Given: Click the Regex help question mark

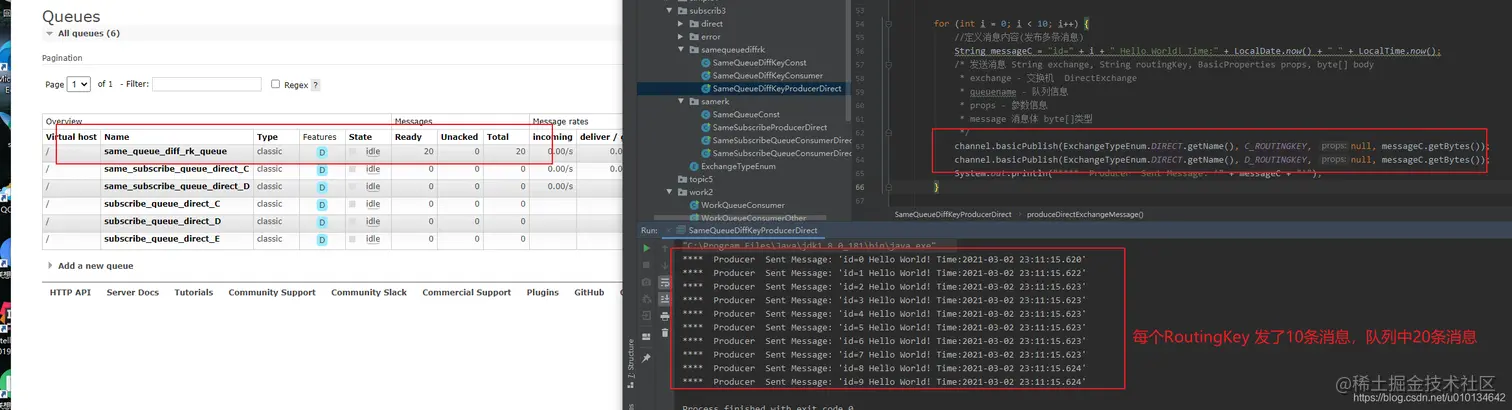Looking at the screenshot, I should 316,86.
